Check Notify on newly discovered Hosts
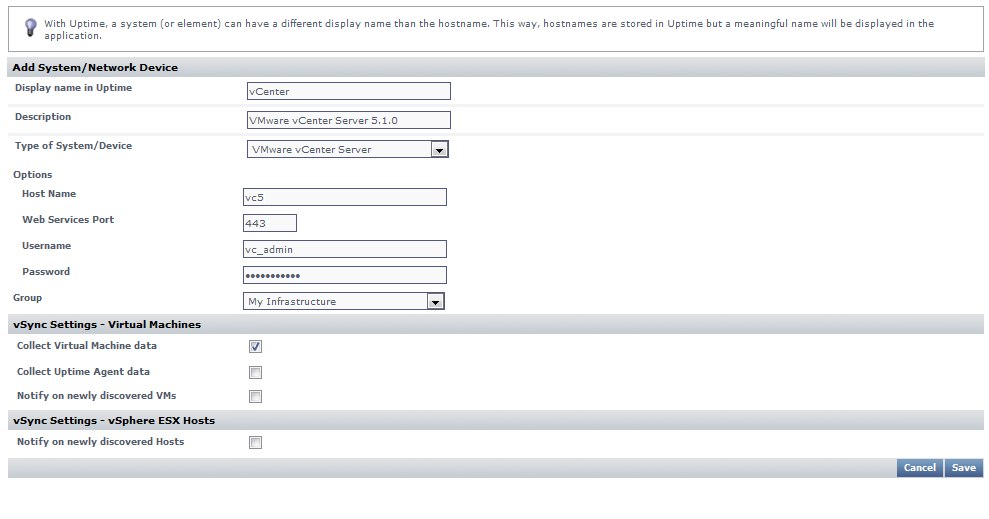The height and width of the screenshot is (519, 989). click(x=255, y=442)
